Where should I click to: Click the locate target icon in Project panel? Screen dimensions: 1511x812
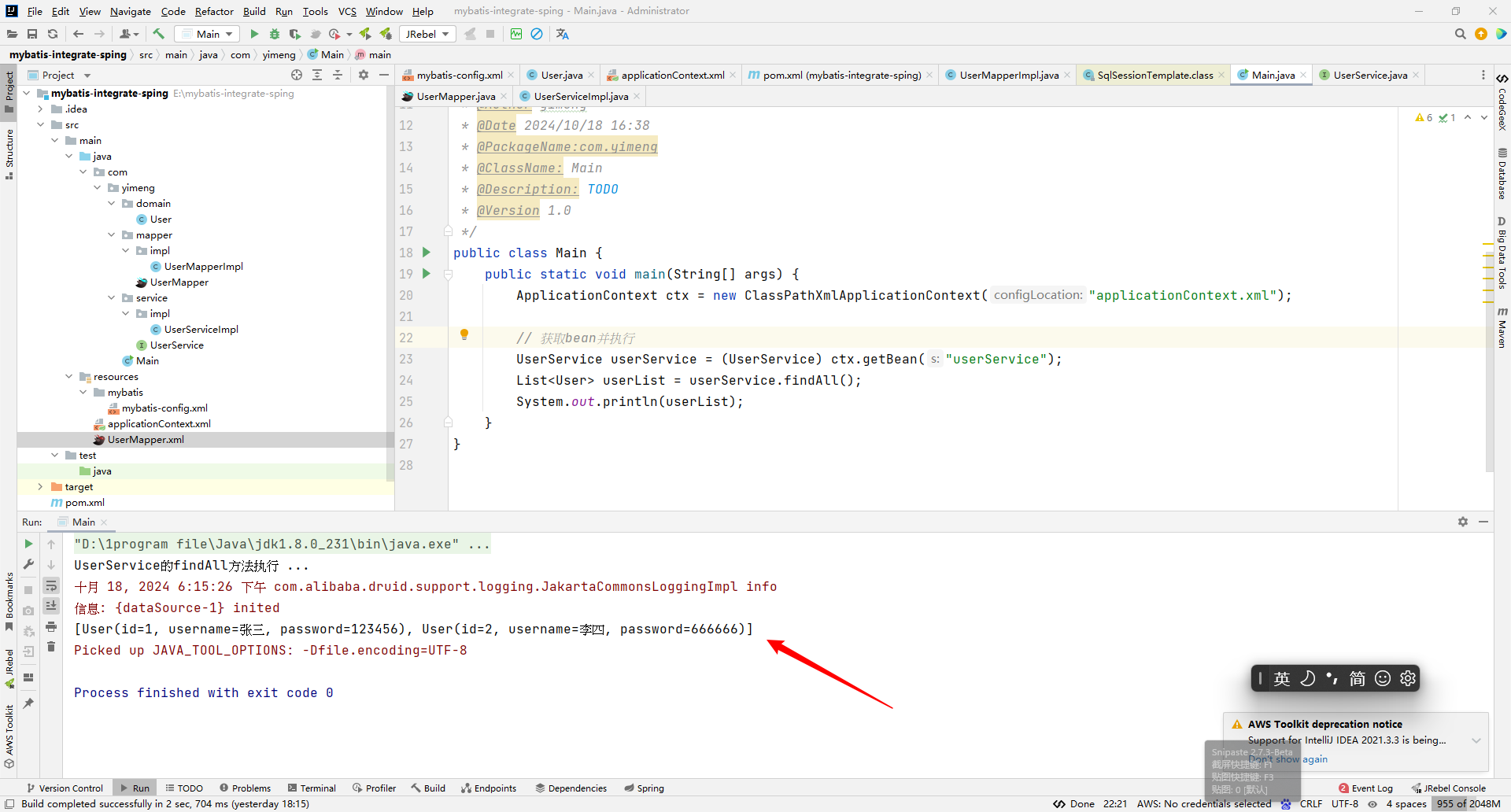tap(297, 75)
